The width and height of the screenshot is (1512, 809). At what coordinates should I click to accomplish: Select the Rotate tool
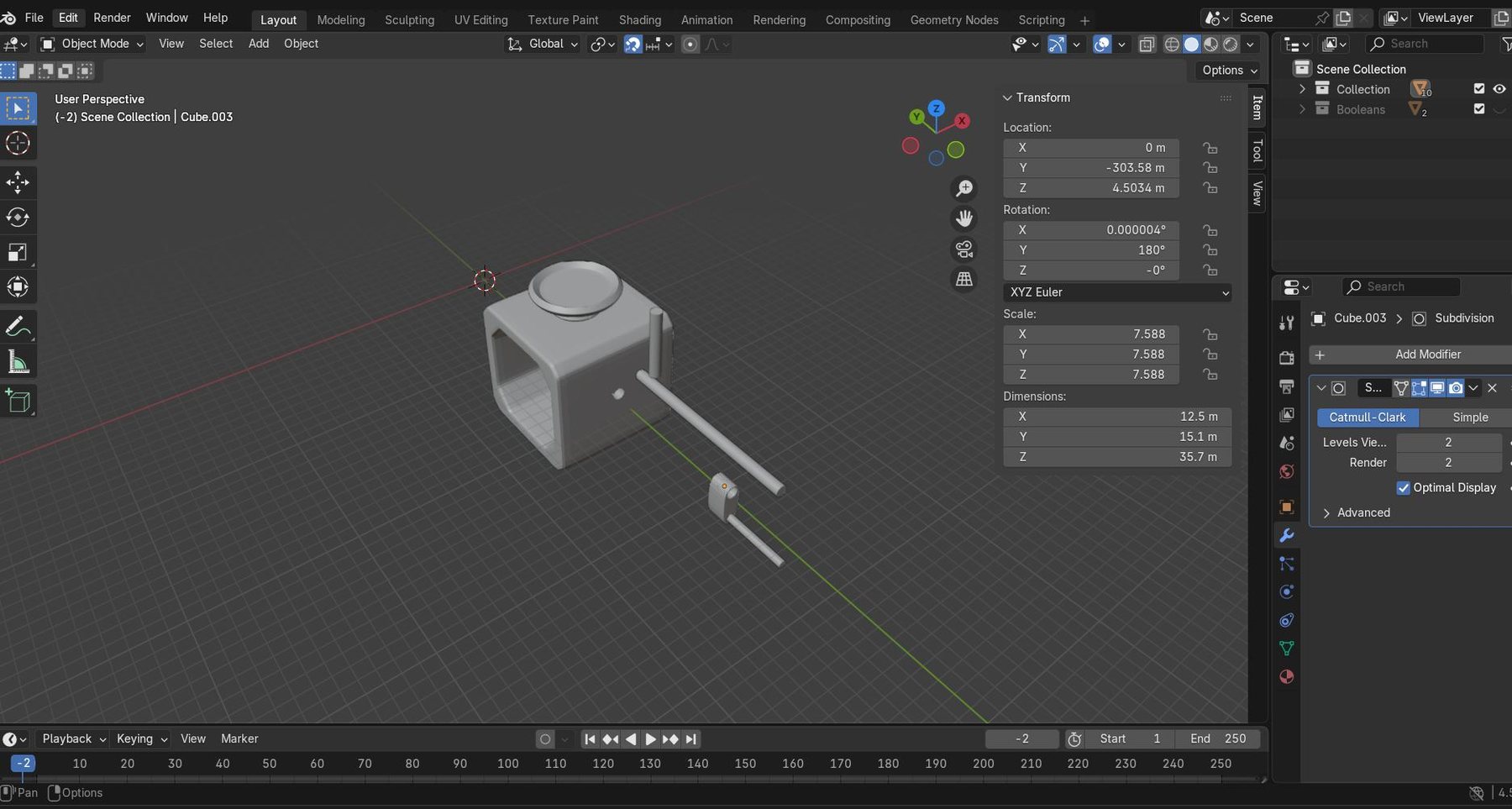(18, 218)
